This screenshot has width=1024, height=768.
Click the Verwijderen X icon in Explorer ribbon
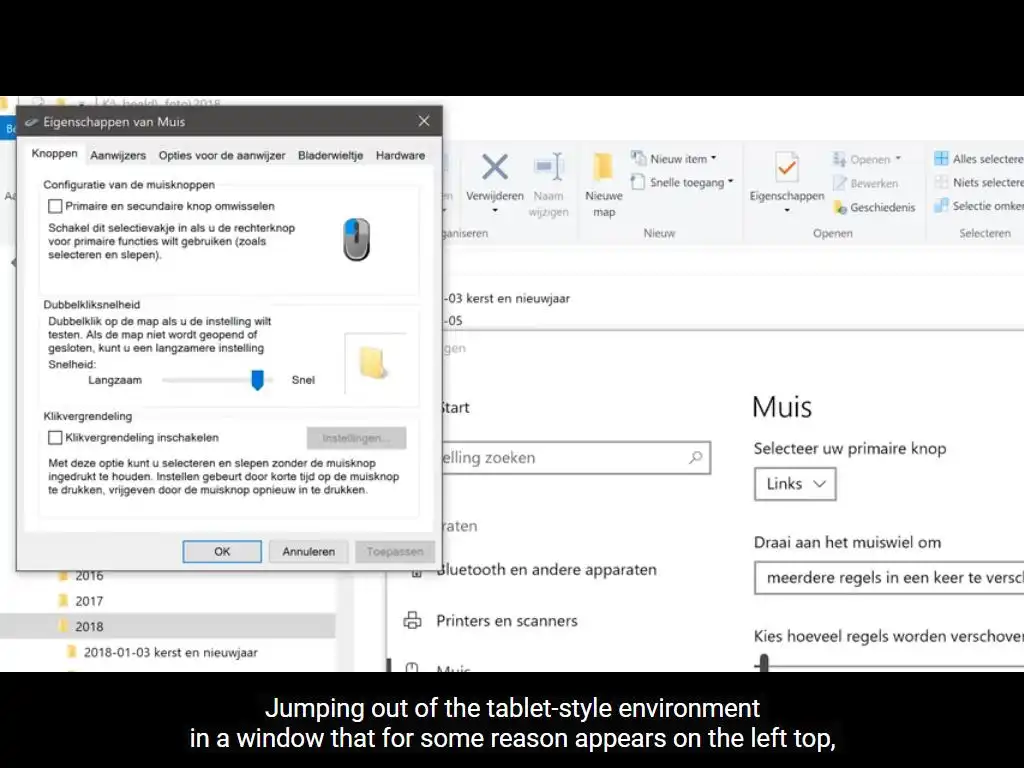[495, 167]
